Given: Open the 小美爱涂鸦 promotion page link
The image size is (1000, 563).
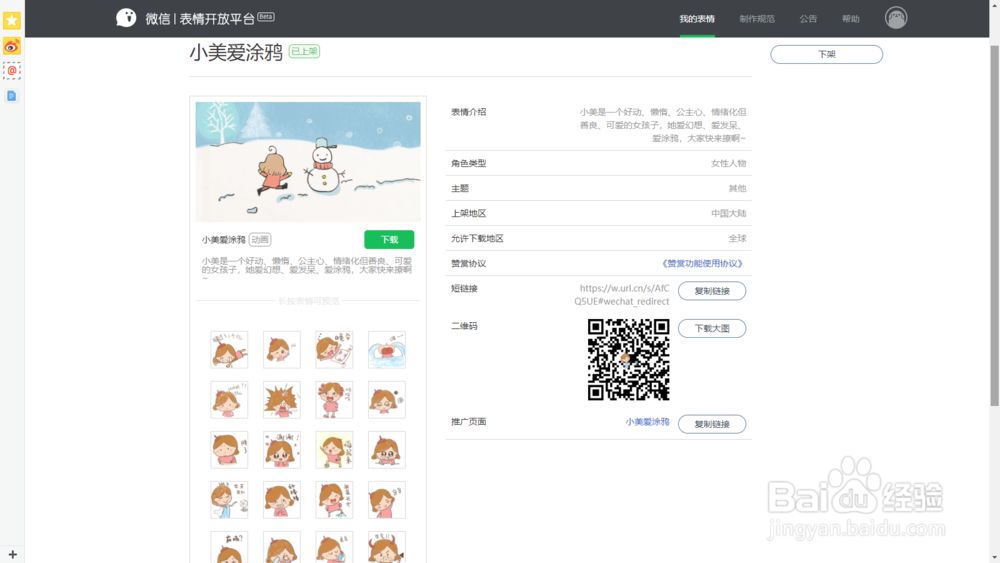Looking at the screenshot, I should (x=647, y=422).
